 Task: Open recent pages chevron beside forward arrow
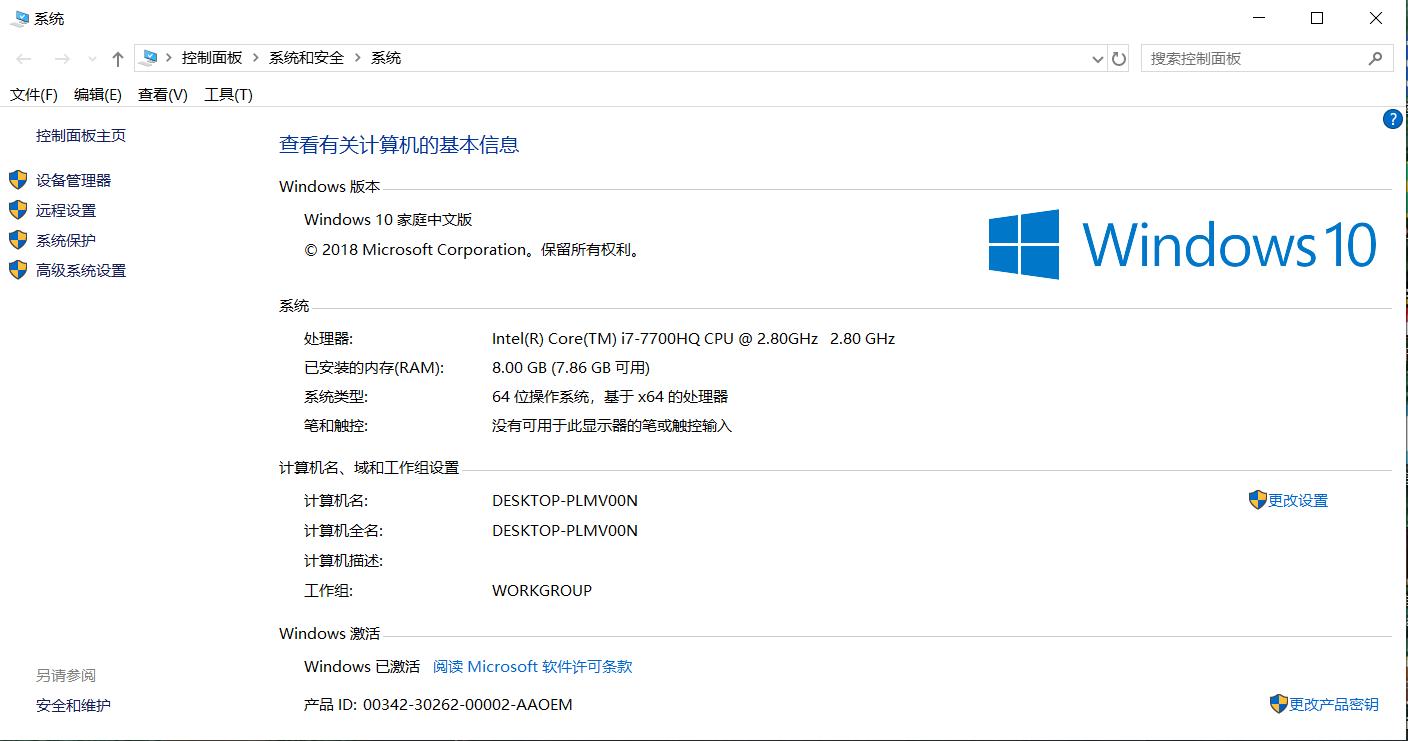91,58
